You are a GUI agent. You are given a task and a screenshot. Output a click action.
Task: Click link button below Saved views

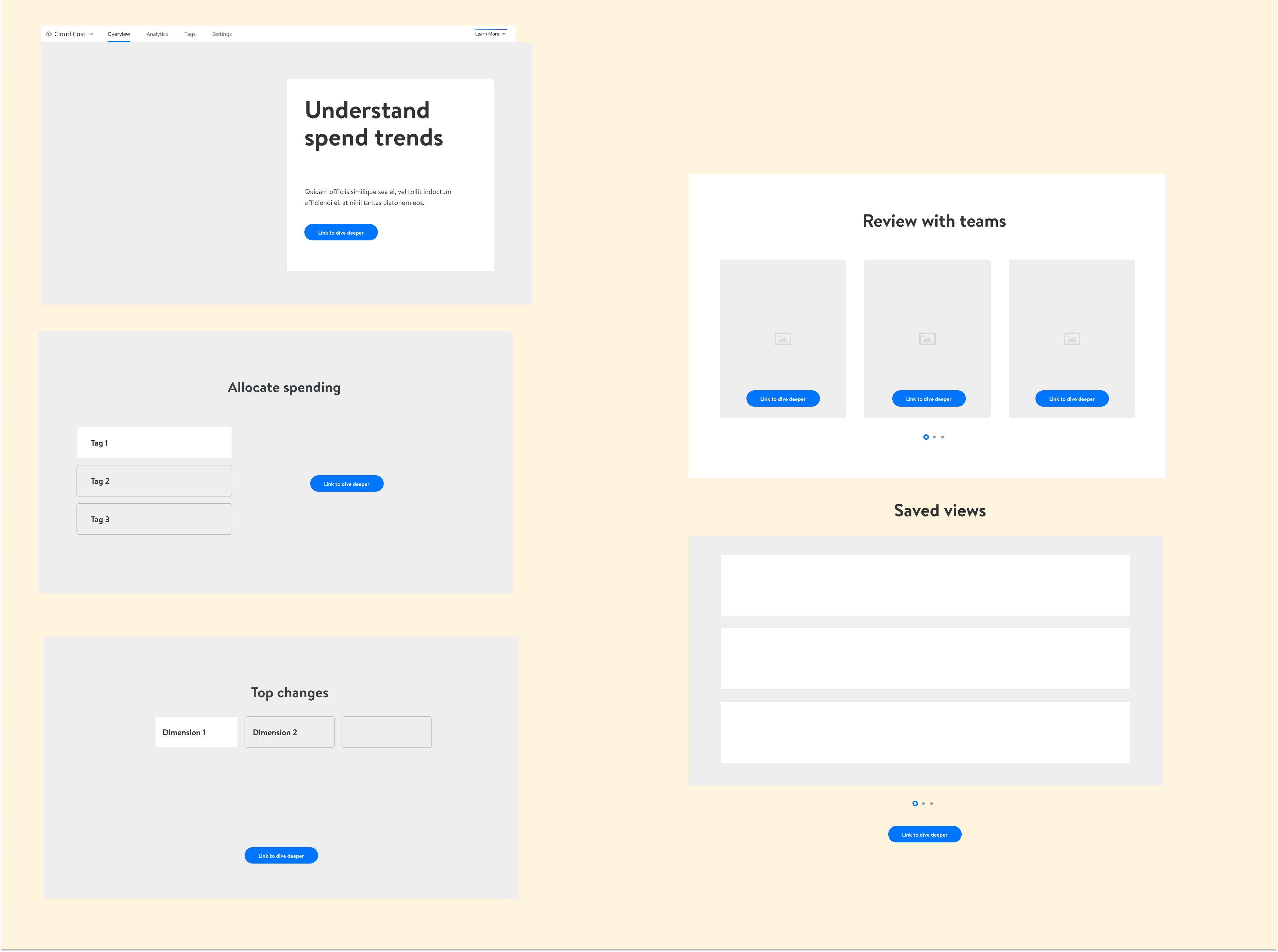pos(924,835)
